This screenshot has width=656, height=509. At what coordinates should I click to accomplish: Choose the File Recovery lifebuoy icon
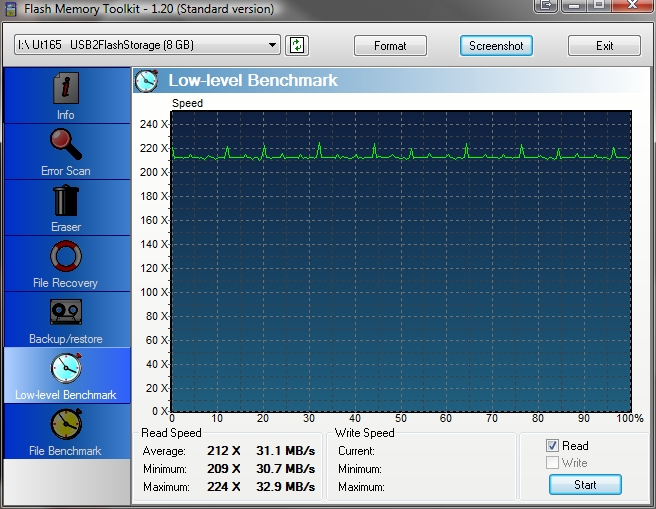pyautogui.click(x=66, y=264)
